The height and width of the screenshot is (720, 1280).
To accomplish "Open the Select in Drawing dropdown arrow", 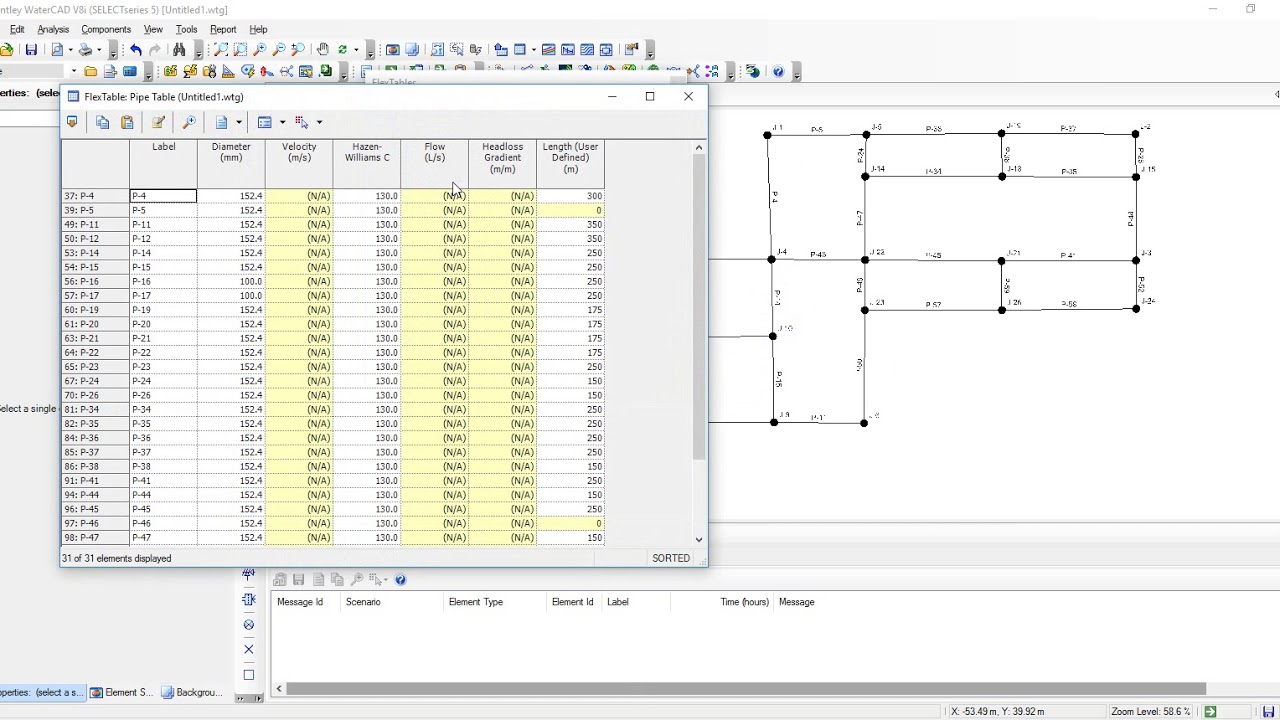I will coord(319,122).
